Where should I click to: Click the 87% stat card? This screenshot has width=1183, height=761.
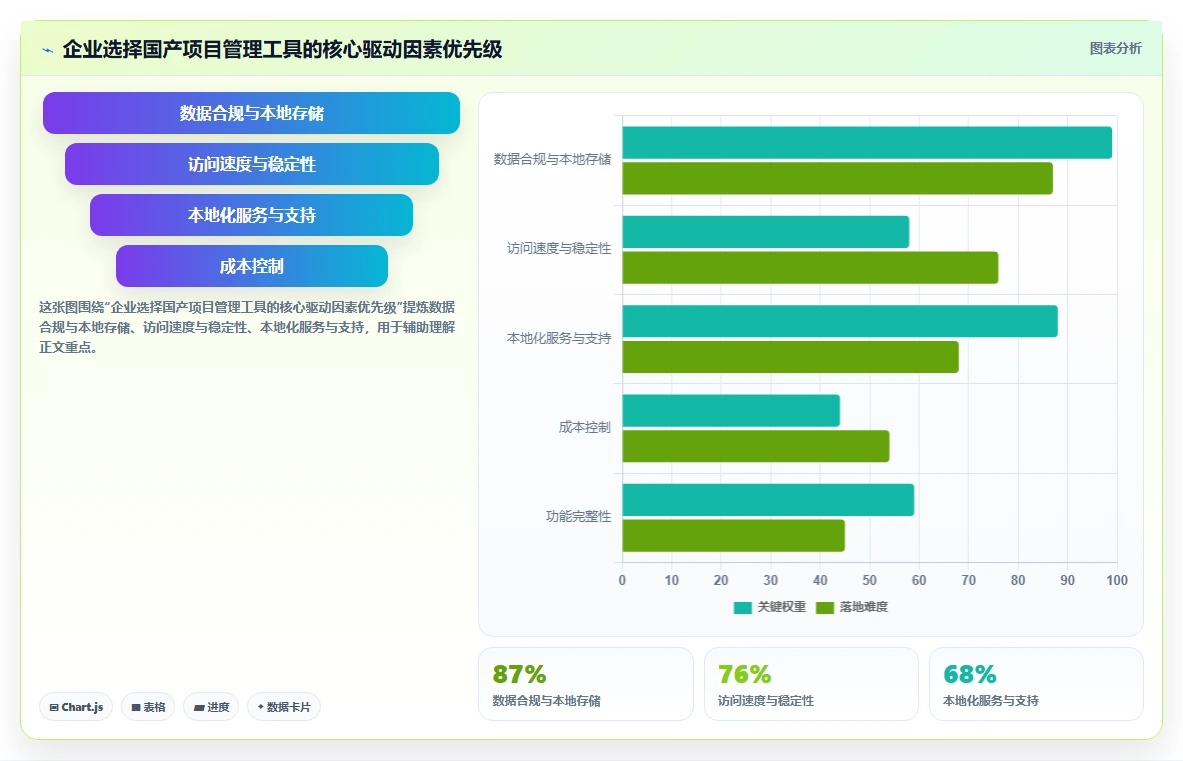[x=585, y=684]
